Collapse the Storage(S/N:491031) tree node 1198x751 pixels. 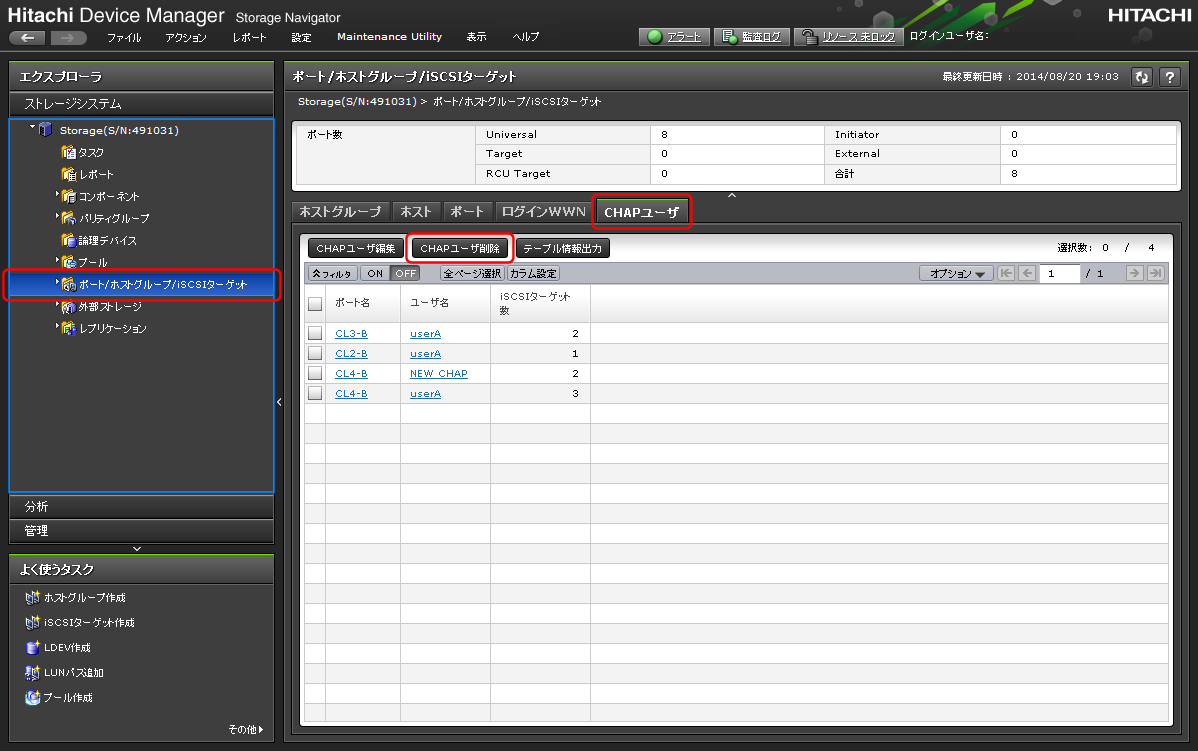coord(32,127)
